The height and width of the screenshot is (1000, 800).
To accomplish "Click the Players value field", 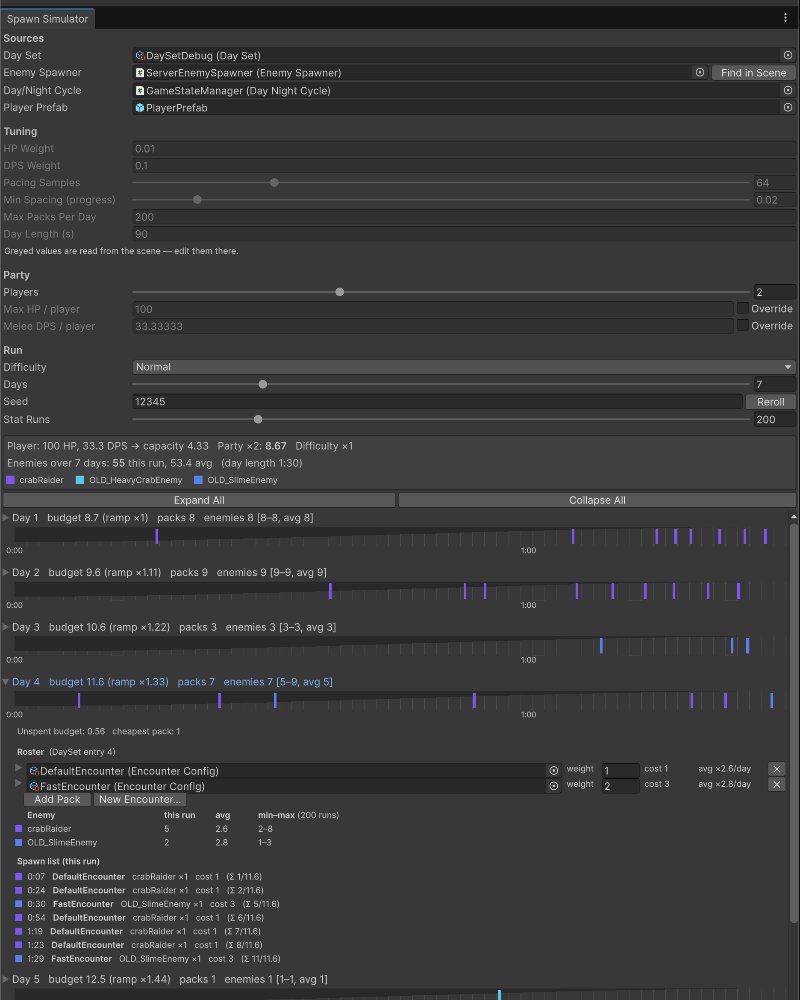I will pyautogui.click(x=774, y=292).
